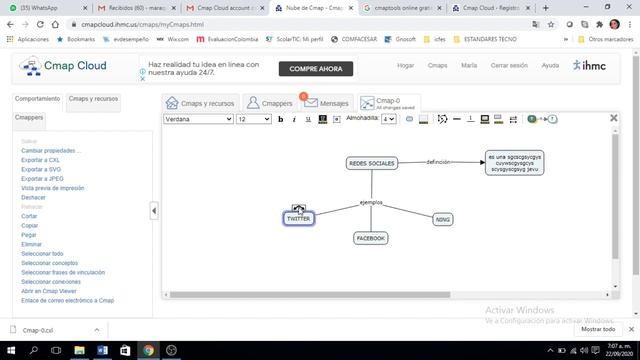
Task: Toggle italic text formatting
Action: (x=294, y=119)
